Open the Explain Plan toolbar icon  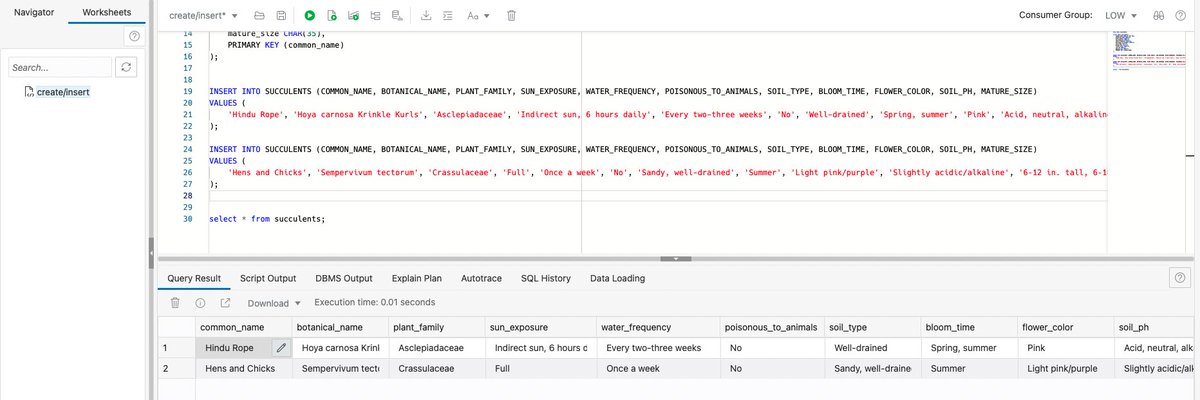coord(376,16)
